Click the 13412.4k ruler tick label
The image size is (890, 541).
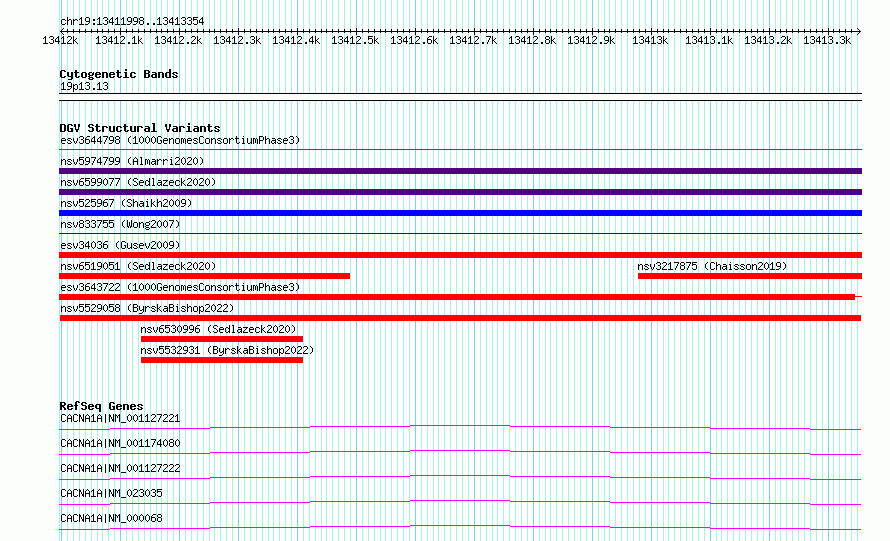click(x=296, y=40)
